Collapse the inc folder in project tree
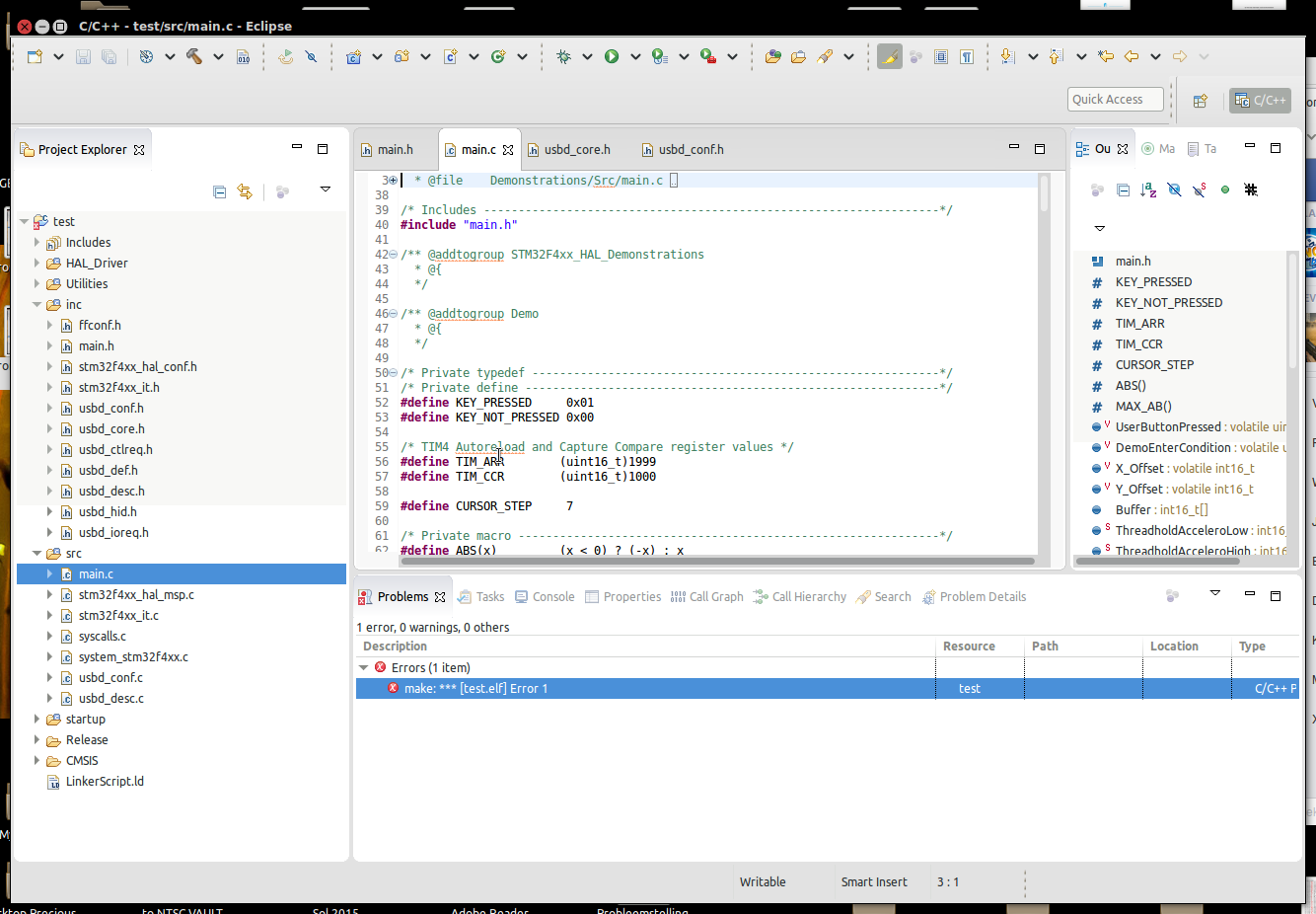This screenshot has width=1316, height=914. [37, 305]
